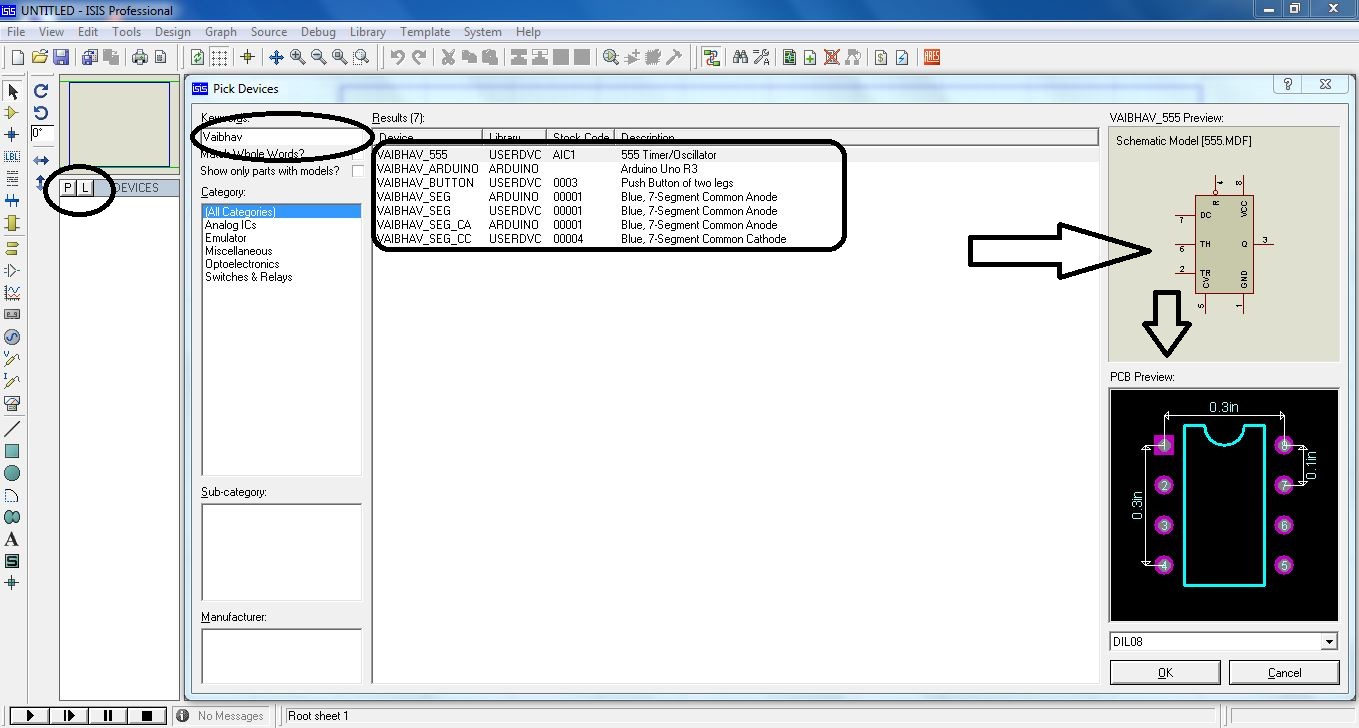Pause the simulation

tap(108, 715)
